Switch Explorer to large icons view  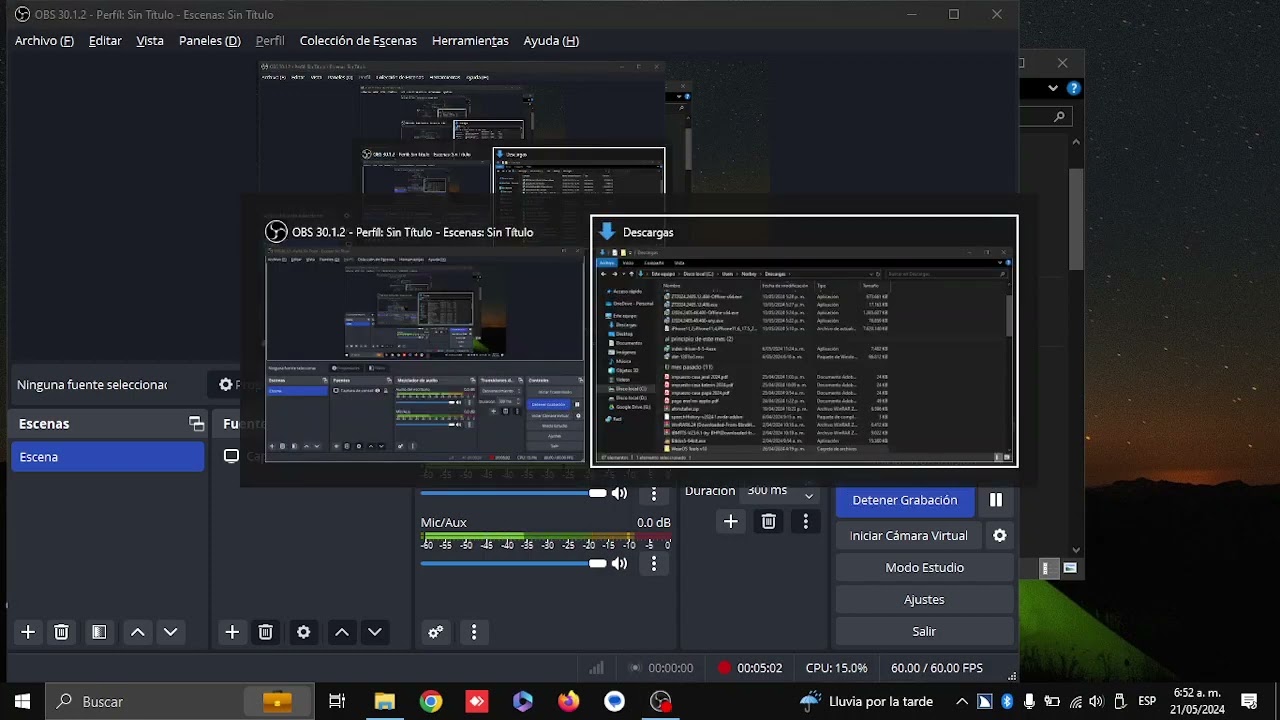point(1070,568)
